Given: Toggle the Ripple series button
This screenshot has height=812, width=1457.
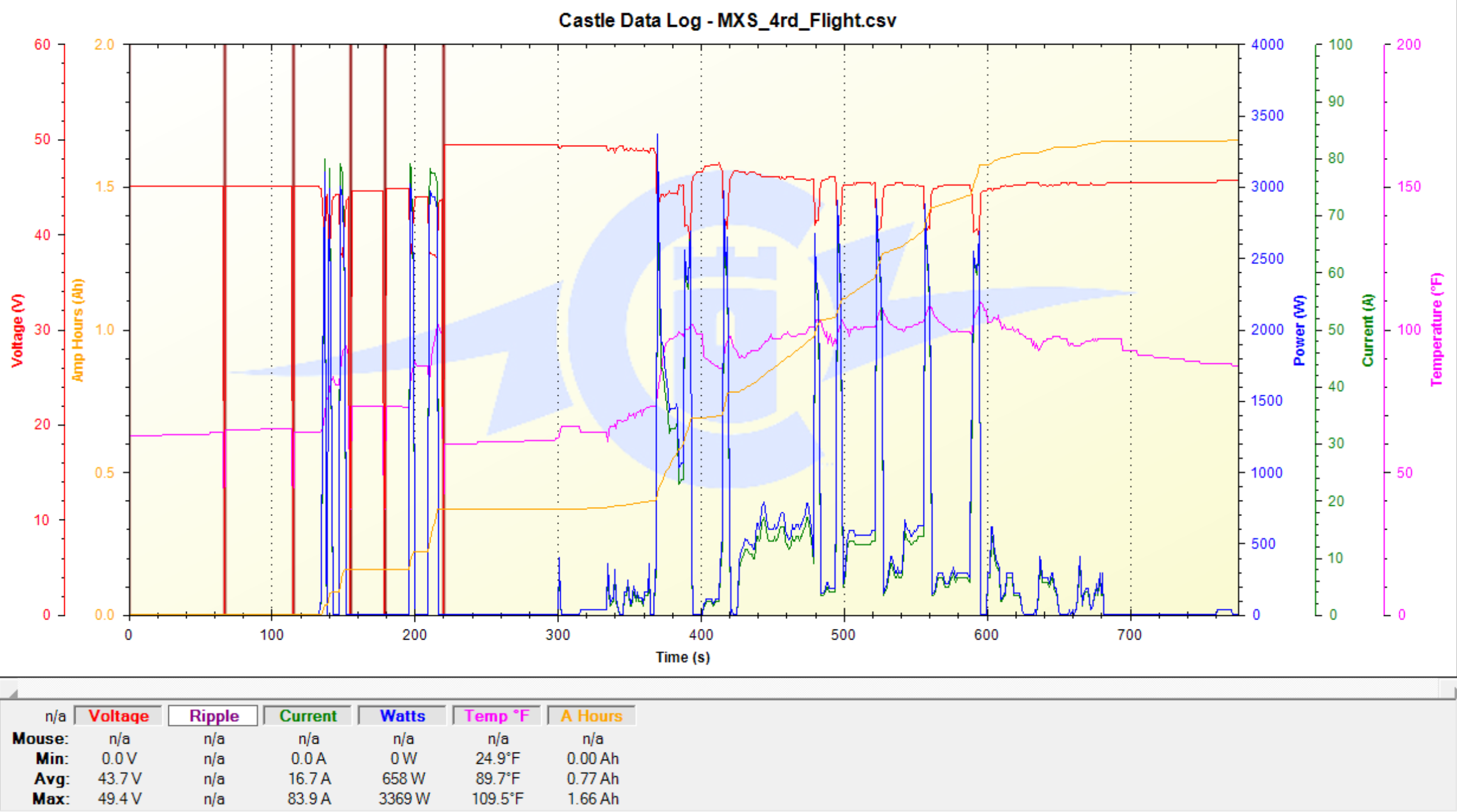Looking at the screenshot, I should [213, 716].
